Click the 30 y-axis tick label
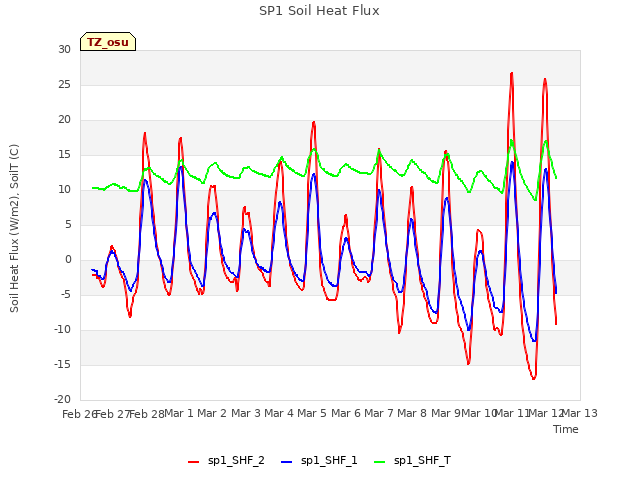 point(64,49)
